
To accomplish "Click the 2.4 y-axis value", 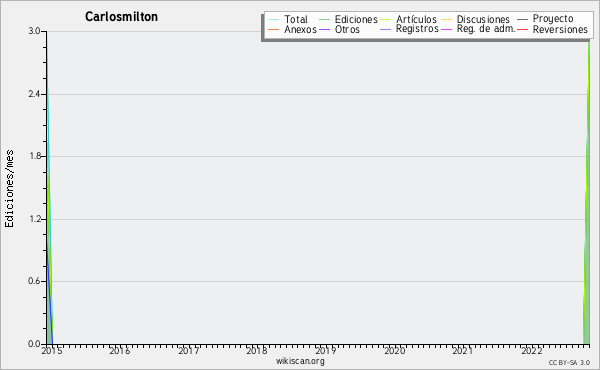I will [34, 94].
